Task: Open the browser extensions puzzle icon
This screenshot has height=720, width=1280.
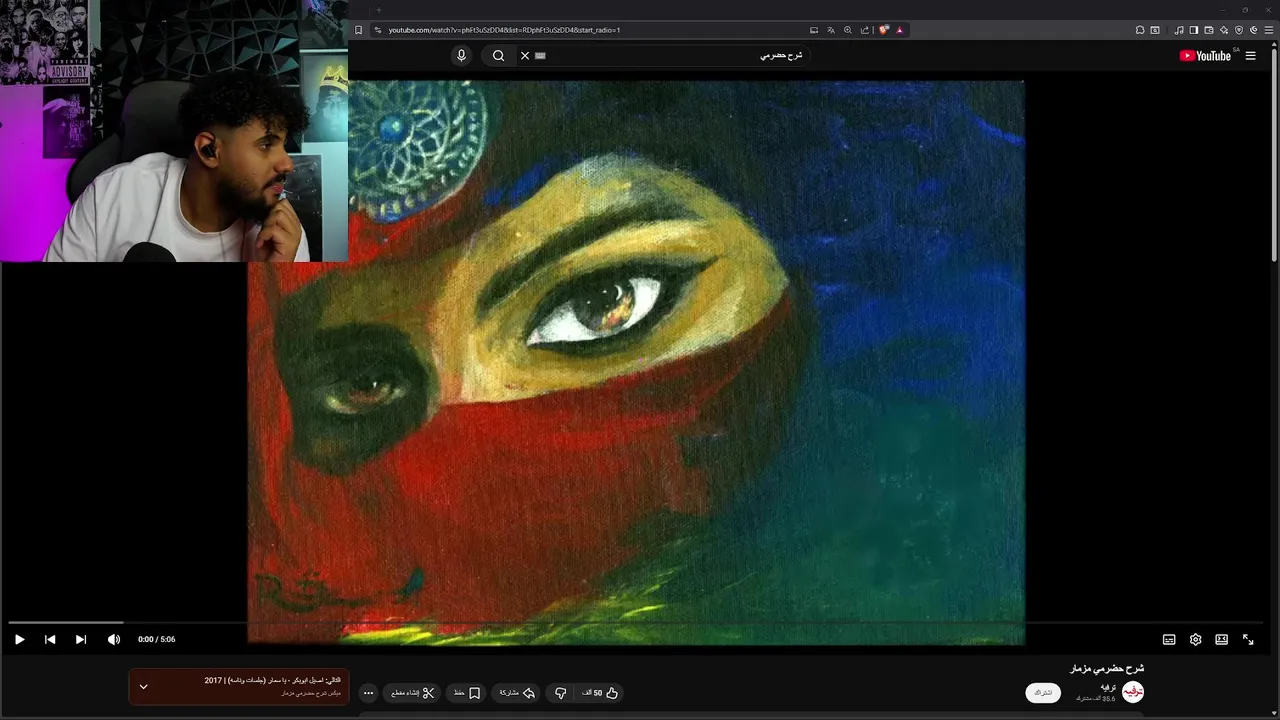Action: click(x=1140, y=30)
